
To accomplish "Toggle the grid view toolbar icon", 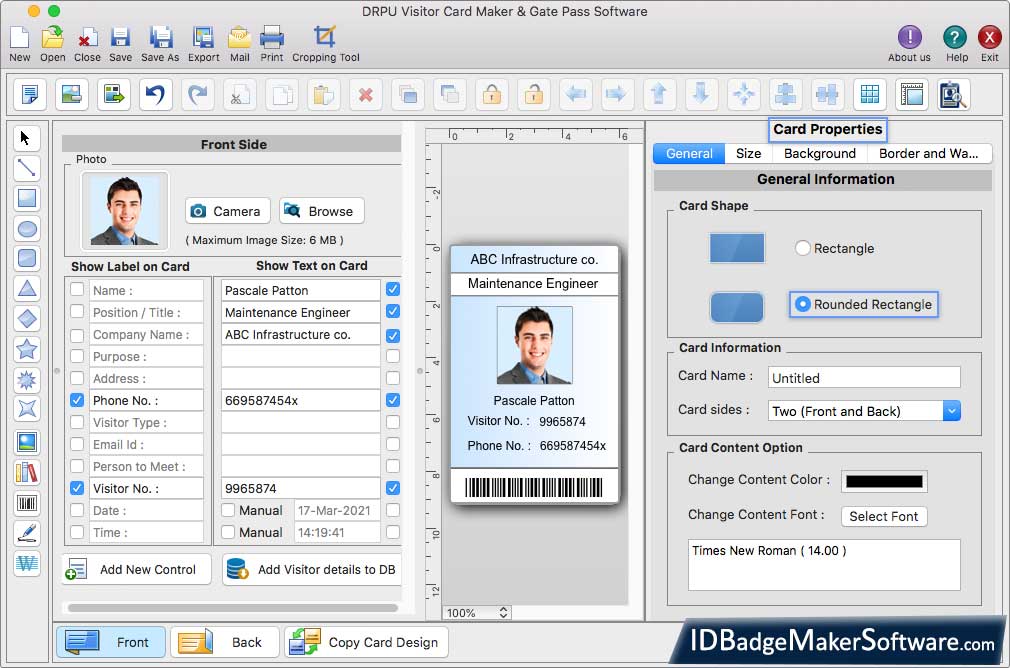I will [x=870, y=95].
